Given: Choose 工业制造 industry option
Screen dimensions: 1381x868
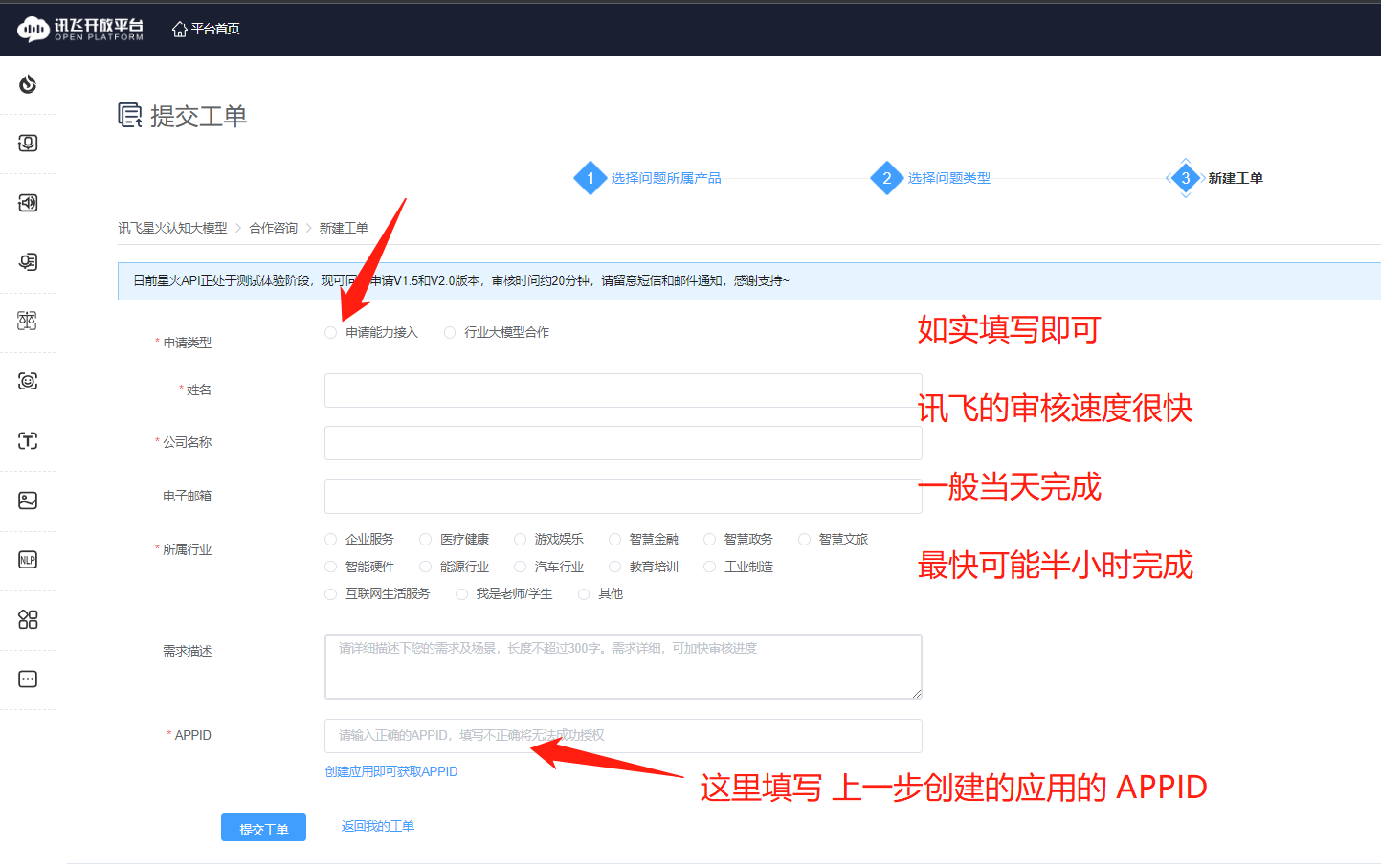Looking at the screenshot, I should 710,567.
